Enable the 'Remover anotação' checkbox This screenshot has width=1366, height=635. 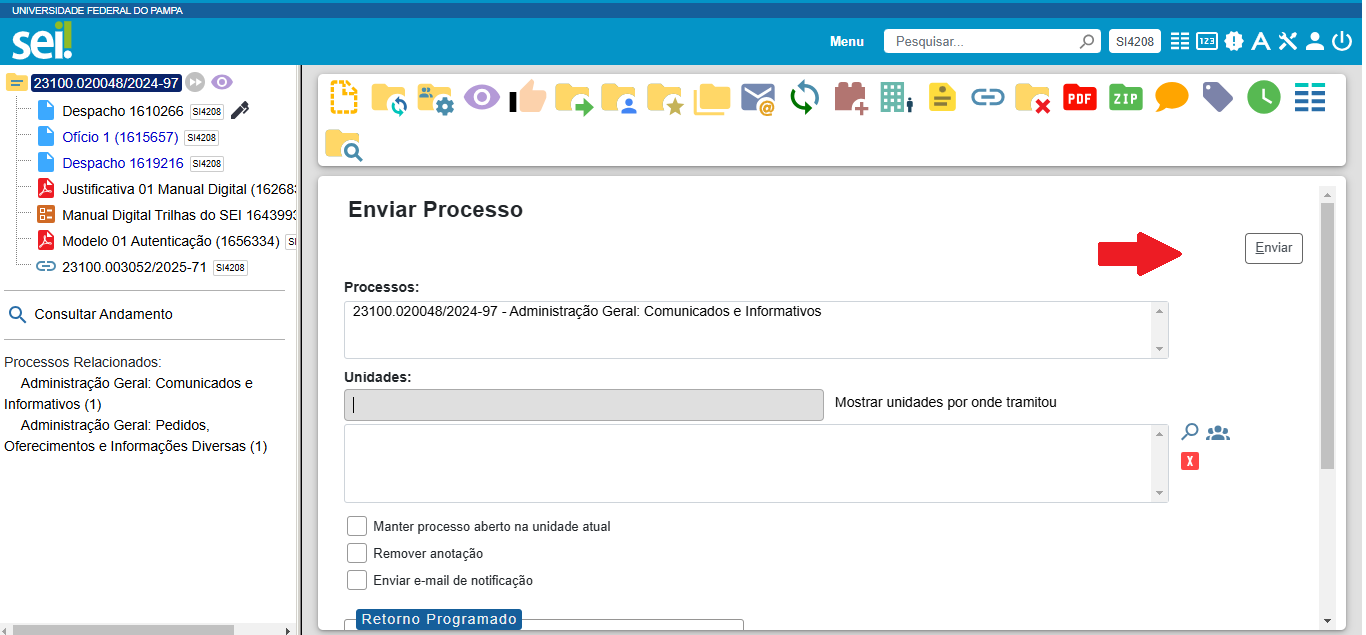pos(357,553)
